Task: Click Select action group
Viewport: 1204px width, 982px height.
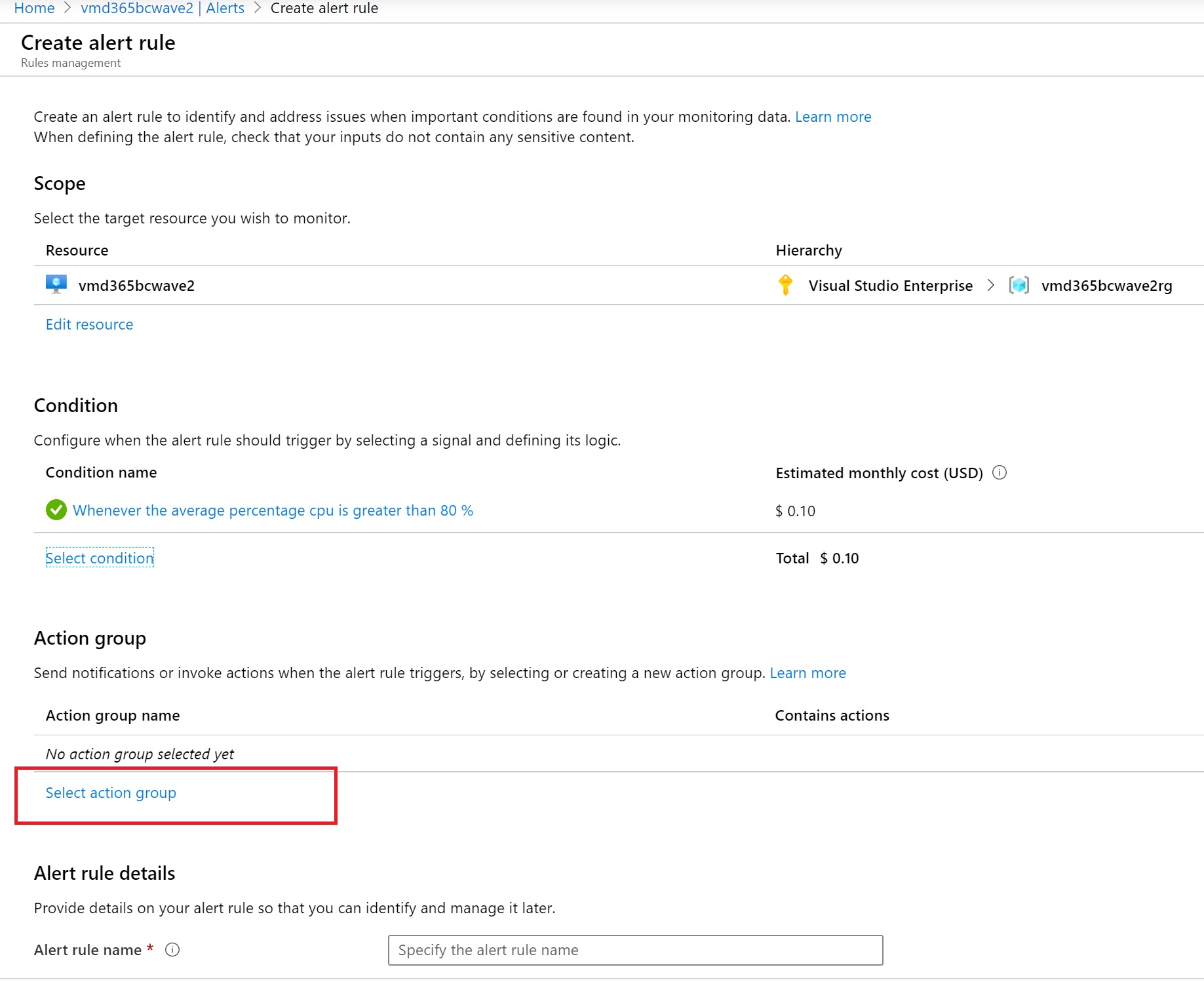Action: point(110,793)
